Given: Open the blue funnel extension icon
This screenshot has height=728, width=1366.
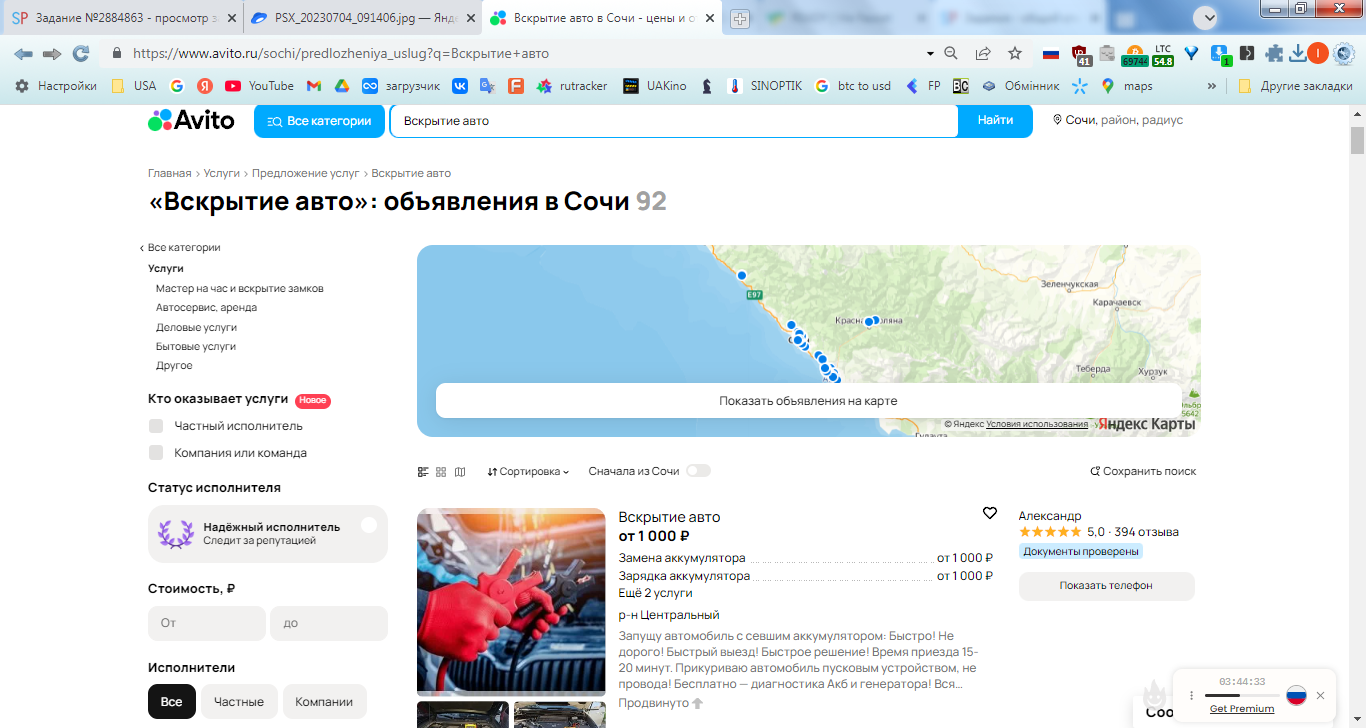Looking at the screenshot, I should [1192, 53].
